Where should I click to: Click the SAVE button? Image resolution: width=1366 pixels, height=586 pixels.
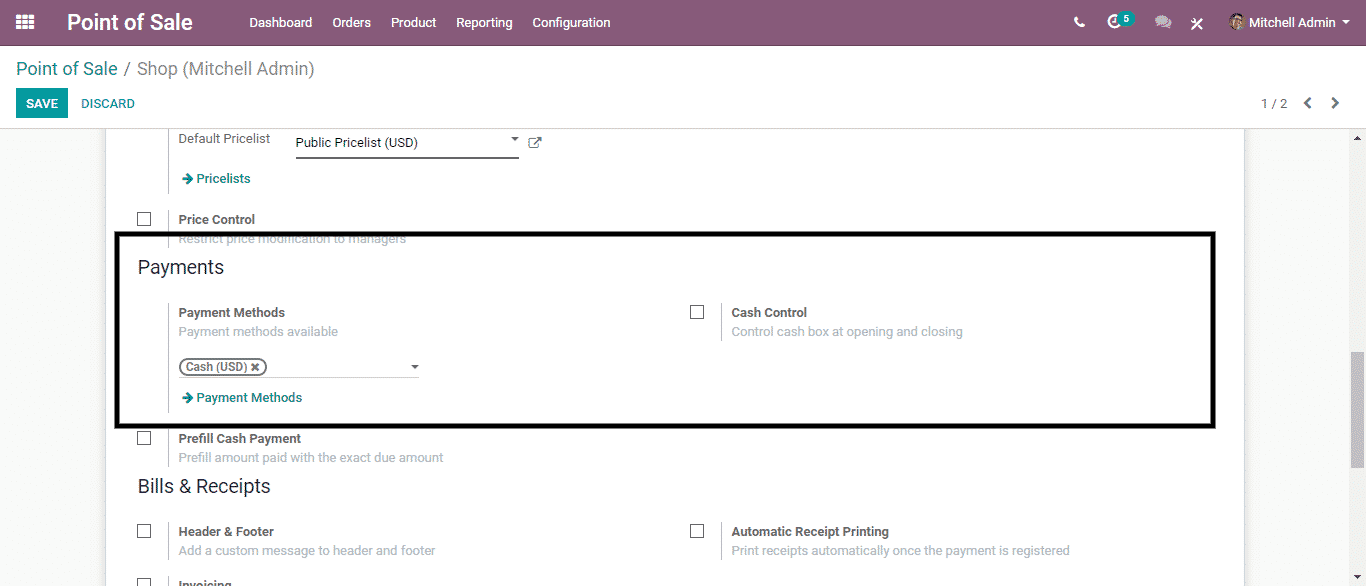[x=42, y=103]
